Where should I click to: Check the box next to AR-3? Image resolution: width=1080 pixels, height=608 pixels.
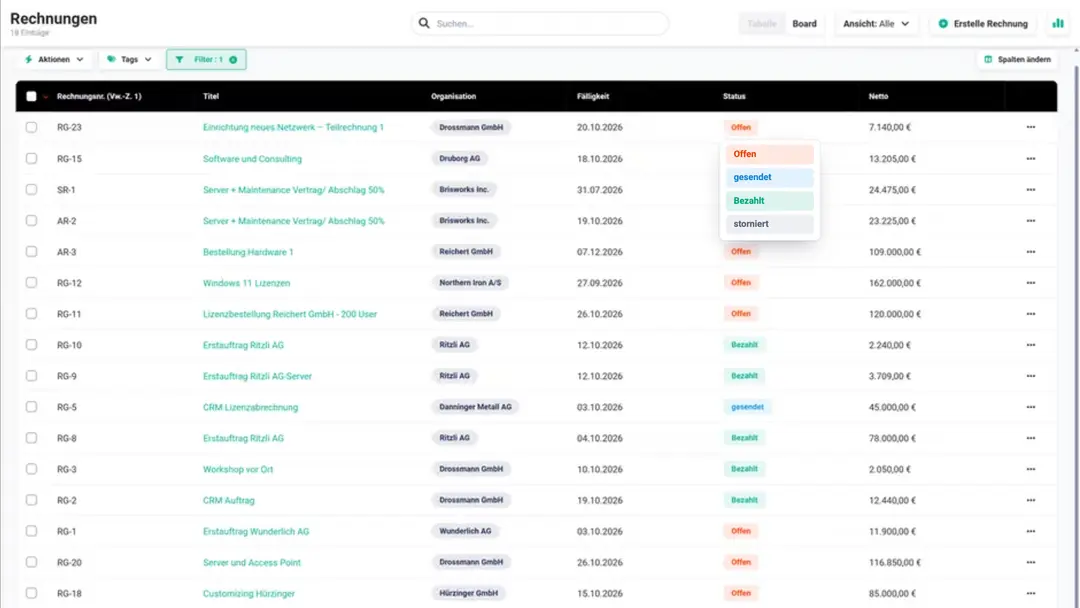(32, 251)
